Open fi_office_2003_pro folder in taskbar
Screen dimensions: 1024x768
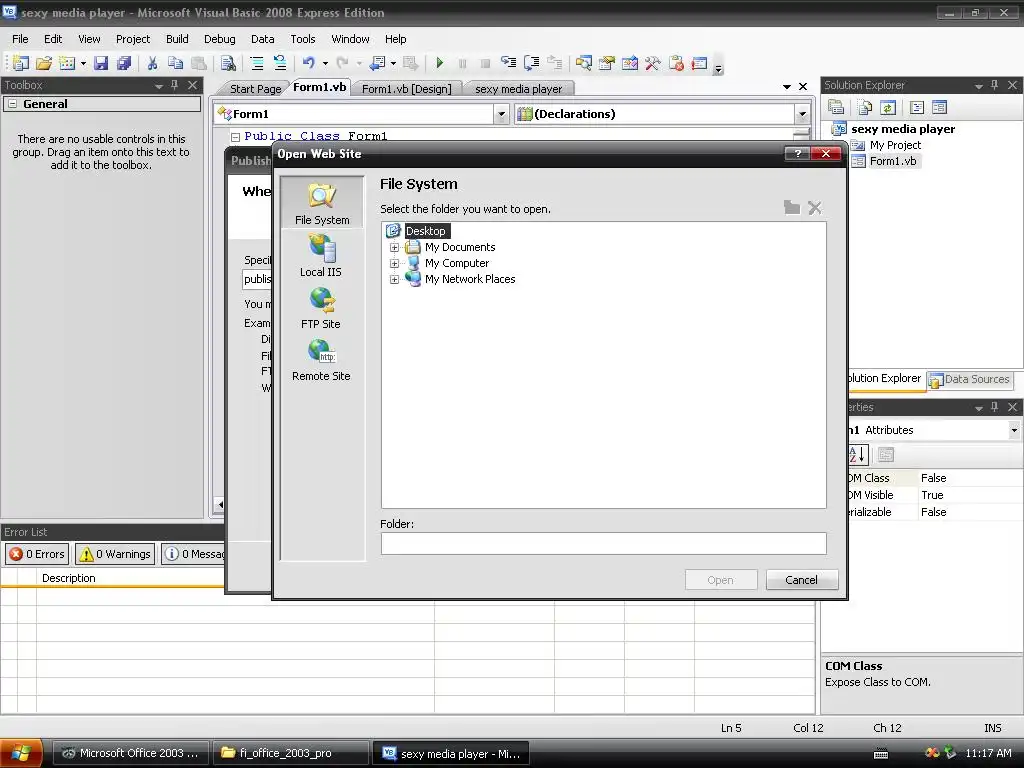click(x=291, y=753)
